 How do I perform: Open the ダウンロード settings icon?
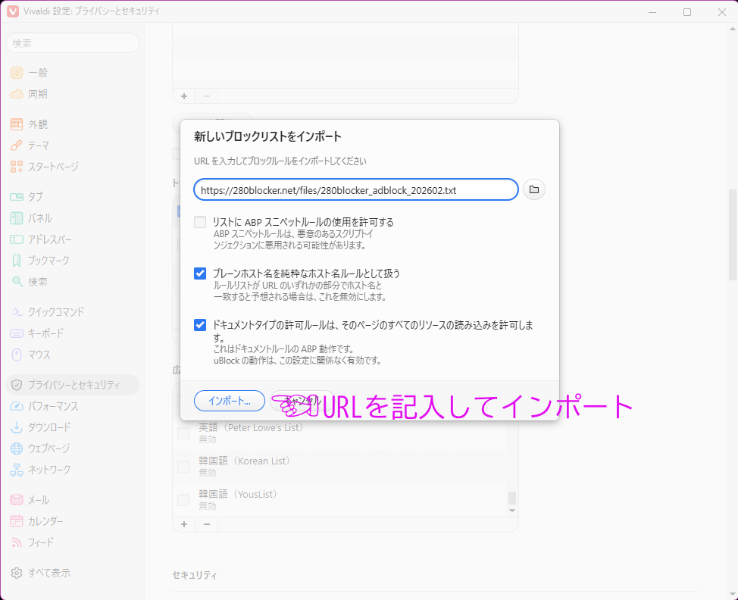point(17,427)
